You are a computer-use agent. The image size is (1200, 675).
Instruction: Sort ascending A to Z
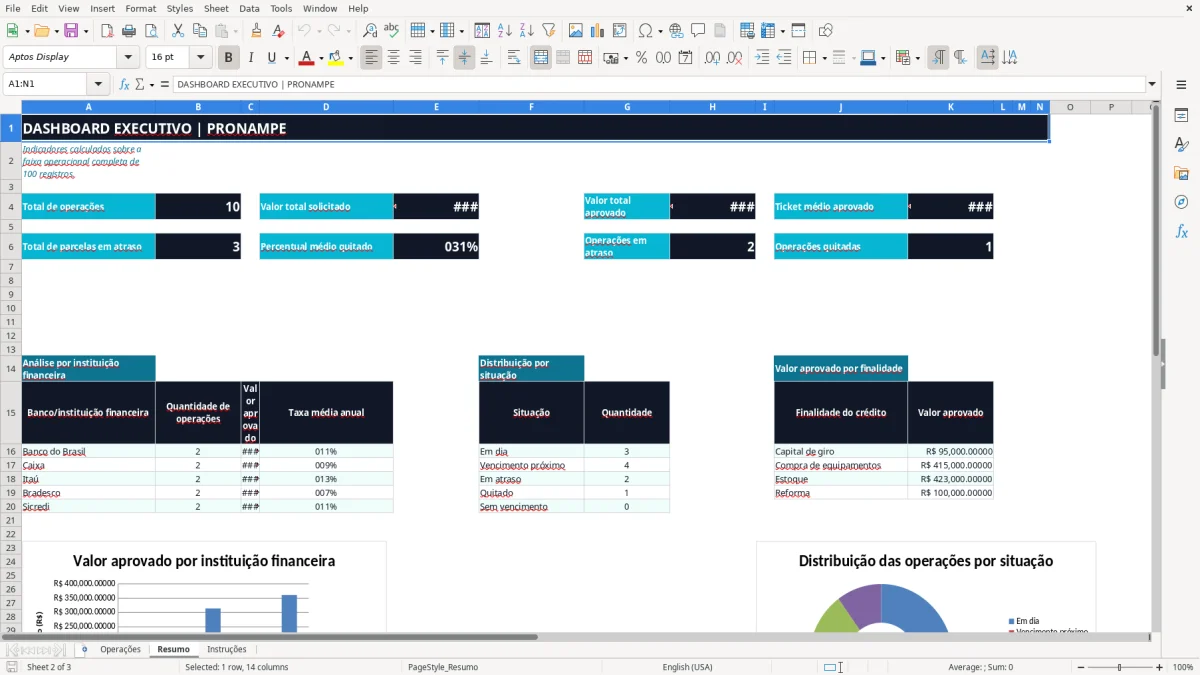[x=504, y=31]
